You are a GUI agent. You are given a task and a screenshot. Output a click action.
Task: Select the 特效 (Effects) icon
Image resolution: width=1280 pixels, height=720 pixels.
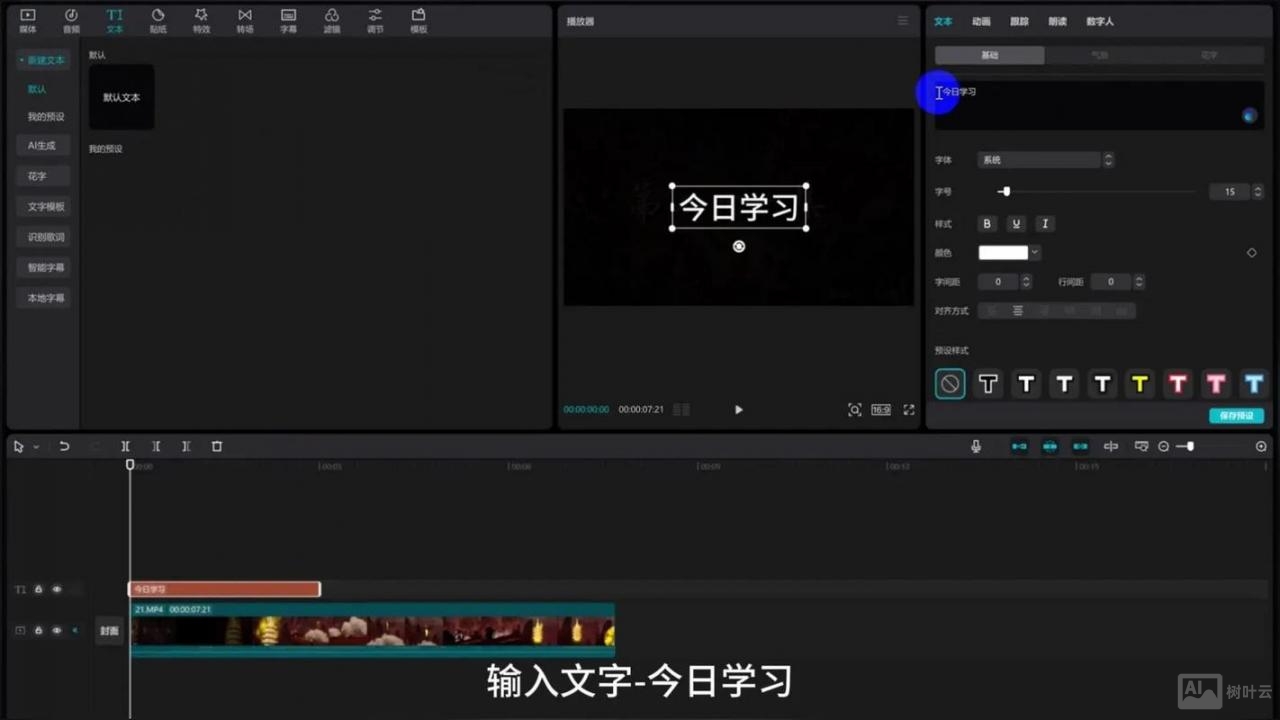(x=201, y=21)
